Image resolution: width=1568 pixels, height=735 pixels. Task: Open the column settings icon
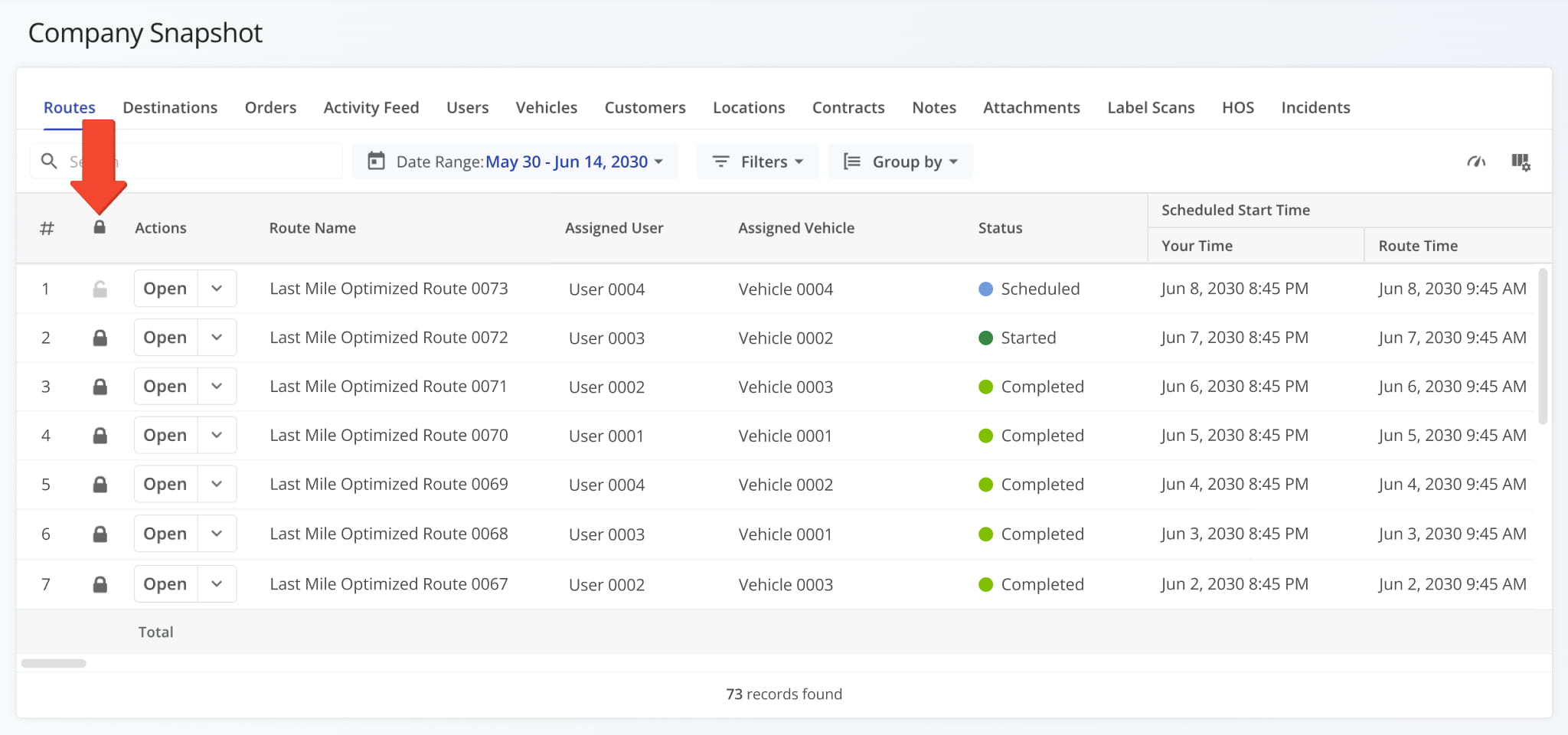[x=1521, y=162]
